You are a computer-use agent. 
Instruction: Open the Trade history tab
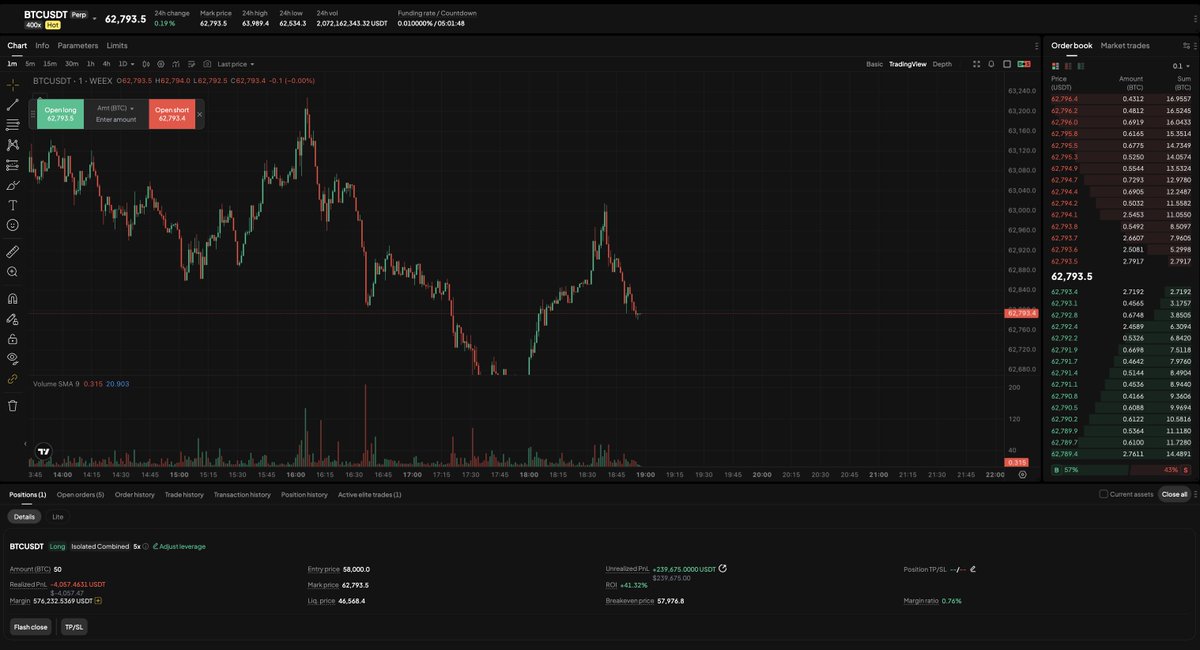(184, 495)
